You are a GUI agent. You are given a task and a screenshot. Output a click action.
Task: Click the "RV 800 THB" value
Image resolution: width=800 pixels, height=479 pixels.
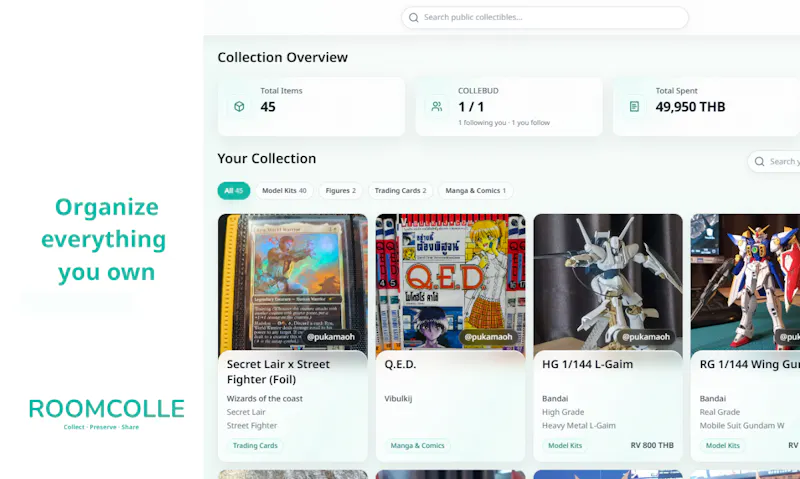point(652,445)
